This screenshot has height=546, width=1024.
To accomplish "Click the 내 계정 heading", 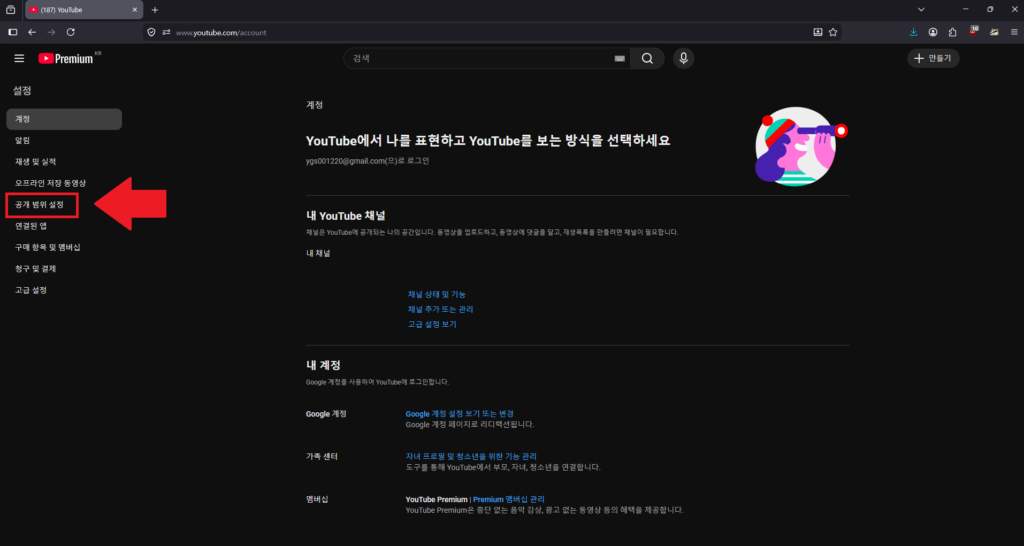I will (x=323, y=365).
